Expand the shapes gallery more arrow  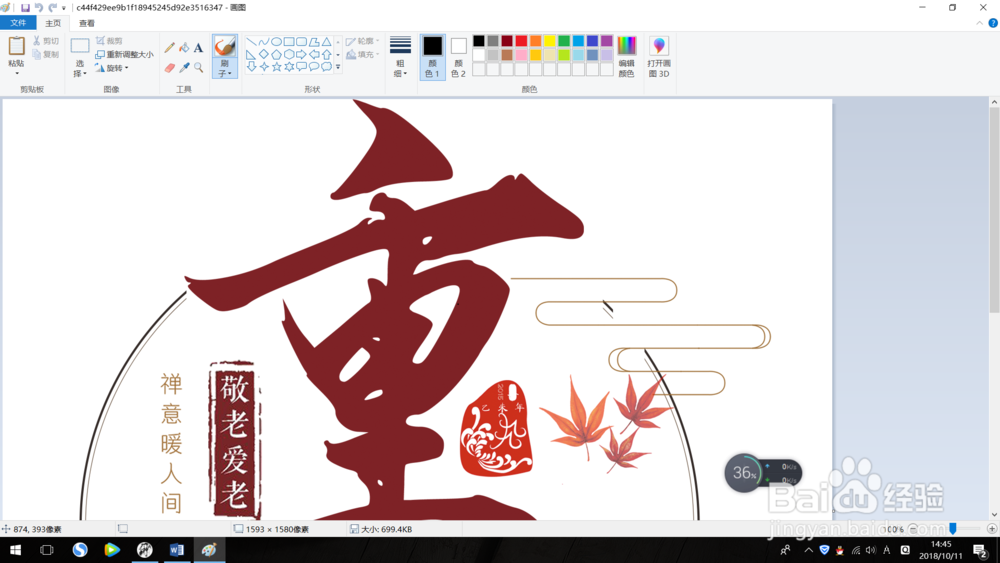point(338,66)
